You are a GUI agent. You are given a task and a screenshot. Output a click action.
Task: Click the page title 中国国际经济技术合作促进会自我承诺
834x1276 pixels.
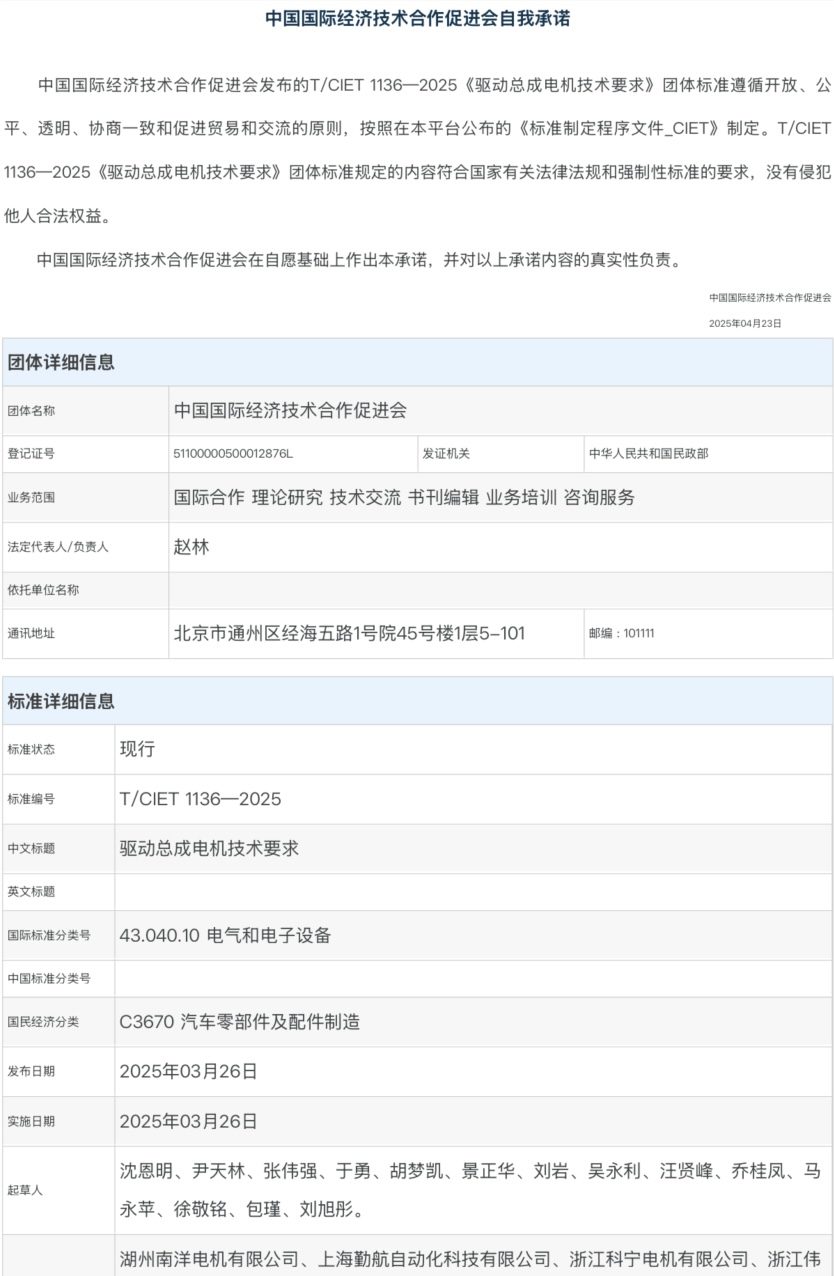pyautogui.click(x=417, y=19)
